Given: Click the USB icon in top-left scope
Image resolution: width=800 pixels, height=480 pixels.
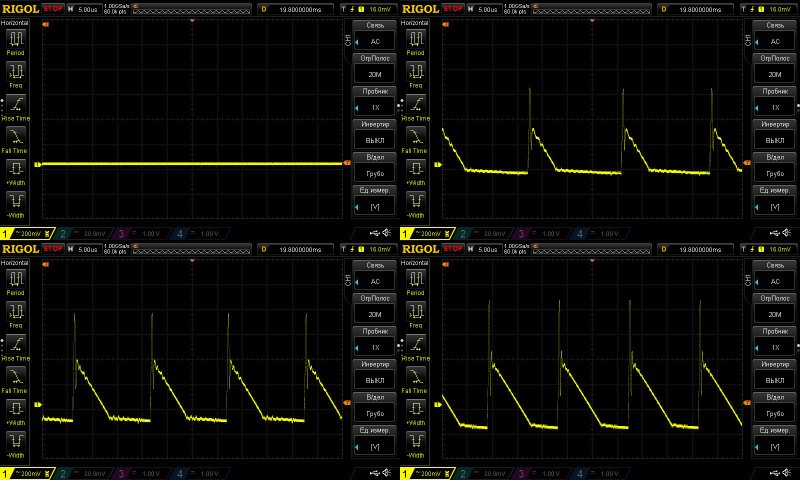Looking at the screenshot, I should [374, 233].
